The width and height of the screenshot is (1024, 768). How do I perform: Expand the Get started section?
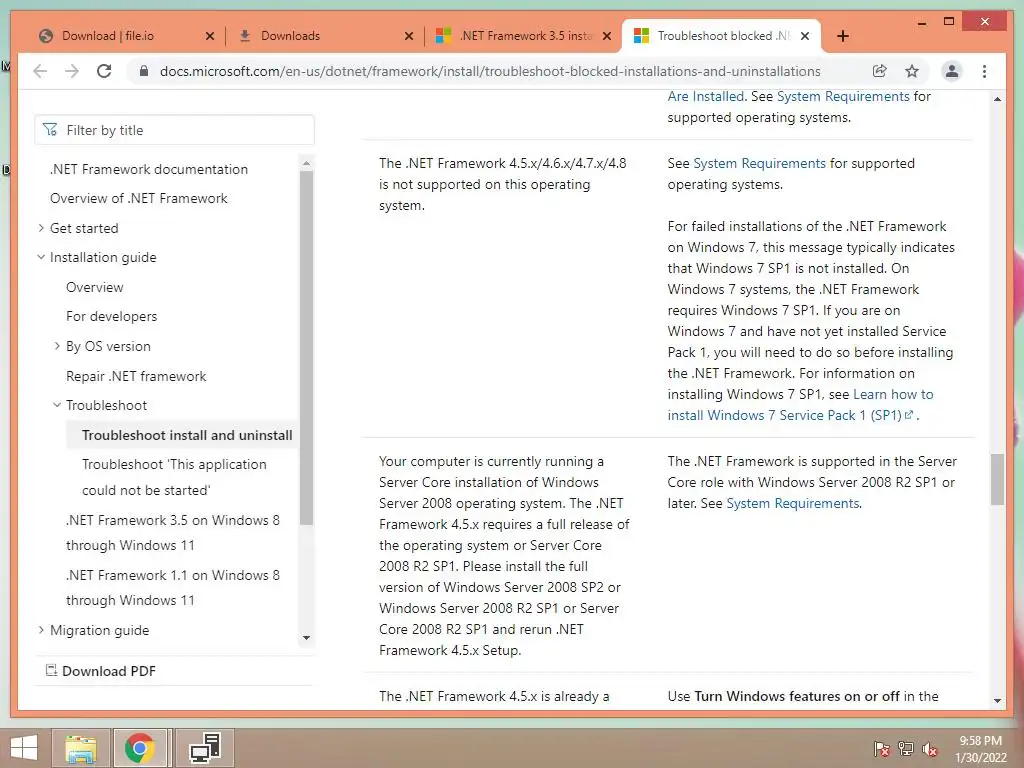coord(42,228)
